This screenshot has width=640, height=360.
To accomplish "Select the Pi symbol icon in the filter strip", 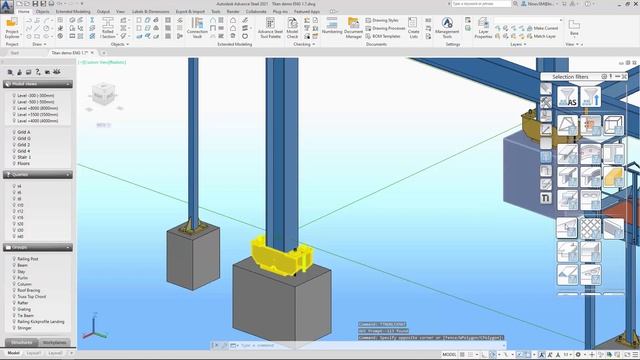I will point(546,198).
